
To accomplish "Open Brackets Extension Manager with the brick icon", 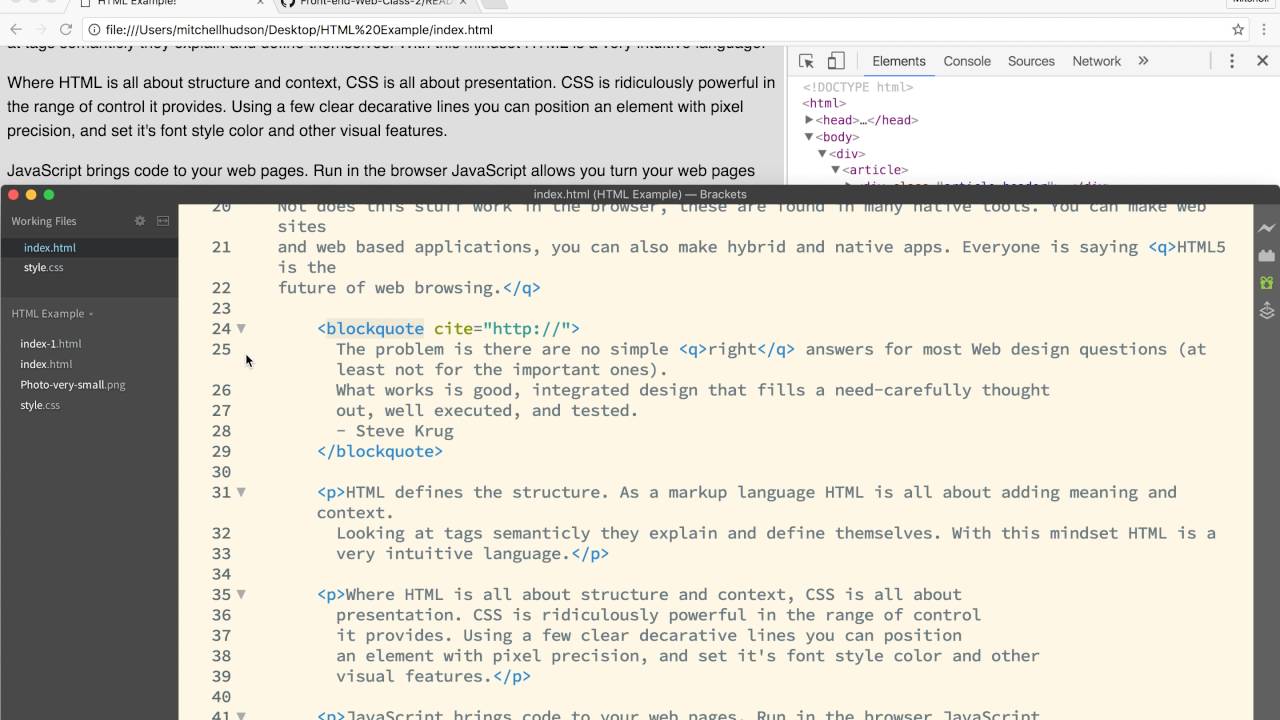I will point(1267,256).
